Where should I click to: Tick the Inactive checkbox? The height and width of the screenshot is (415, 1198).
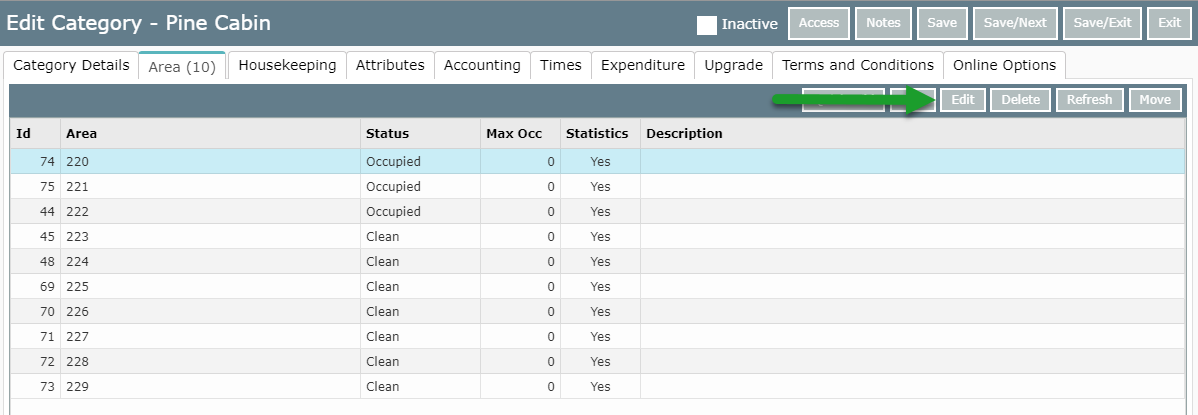tap(707, 24)
